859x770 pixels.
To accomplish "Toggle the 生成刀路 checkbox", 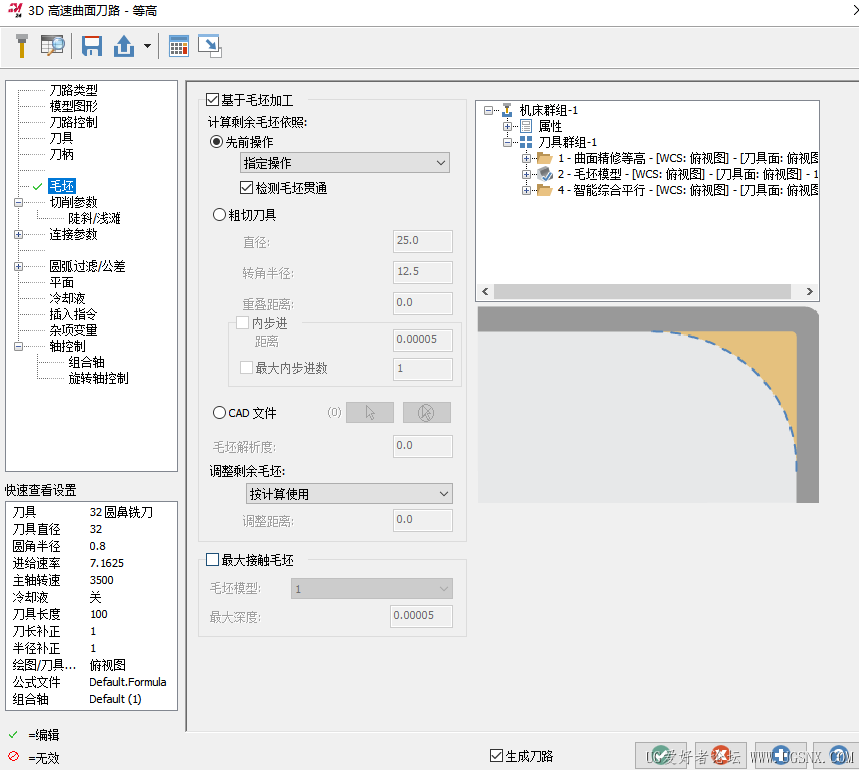I will (496, 756).
